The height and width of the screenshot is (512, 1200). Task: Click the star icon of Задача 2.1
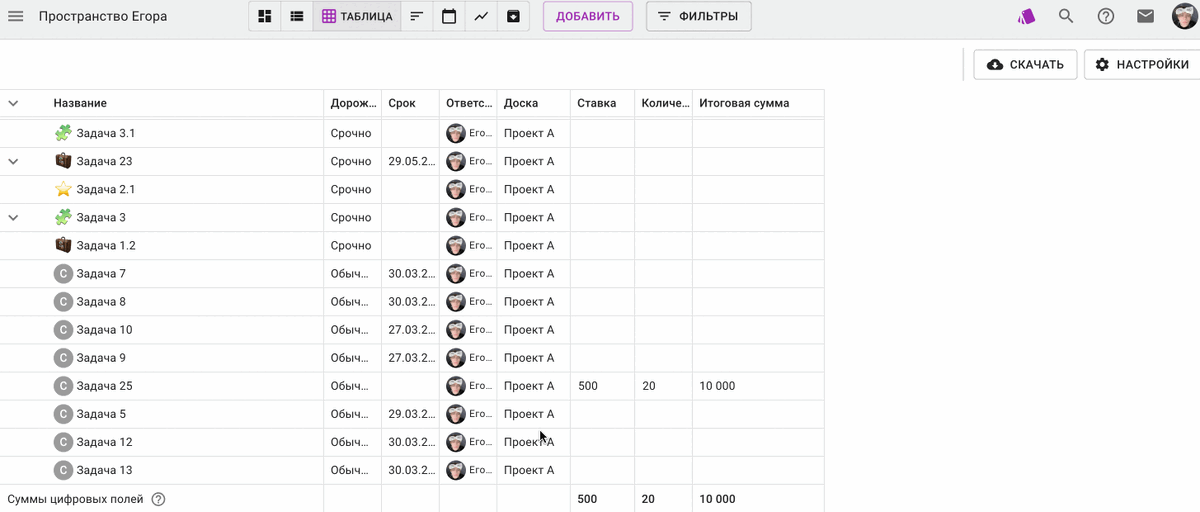tap(63, 189)
